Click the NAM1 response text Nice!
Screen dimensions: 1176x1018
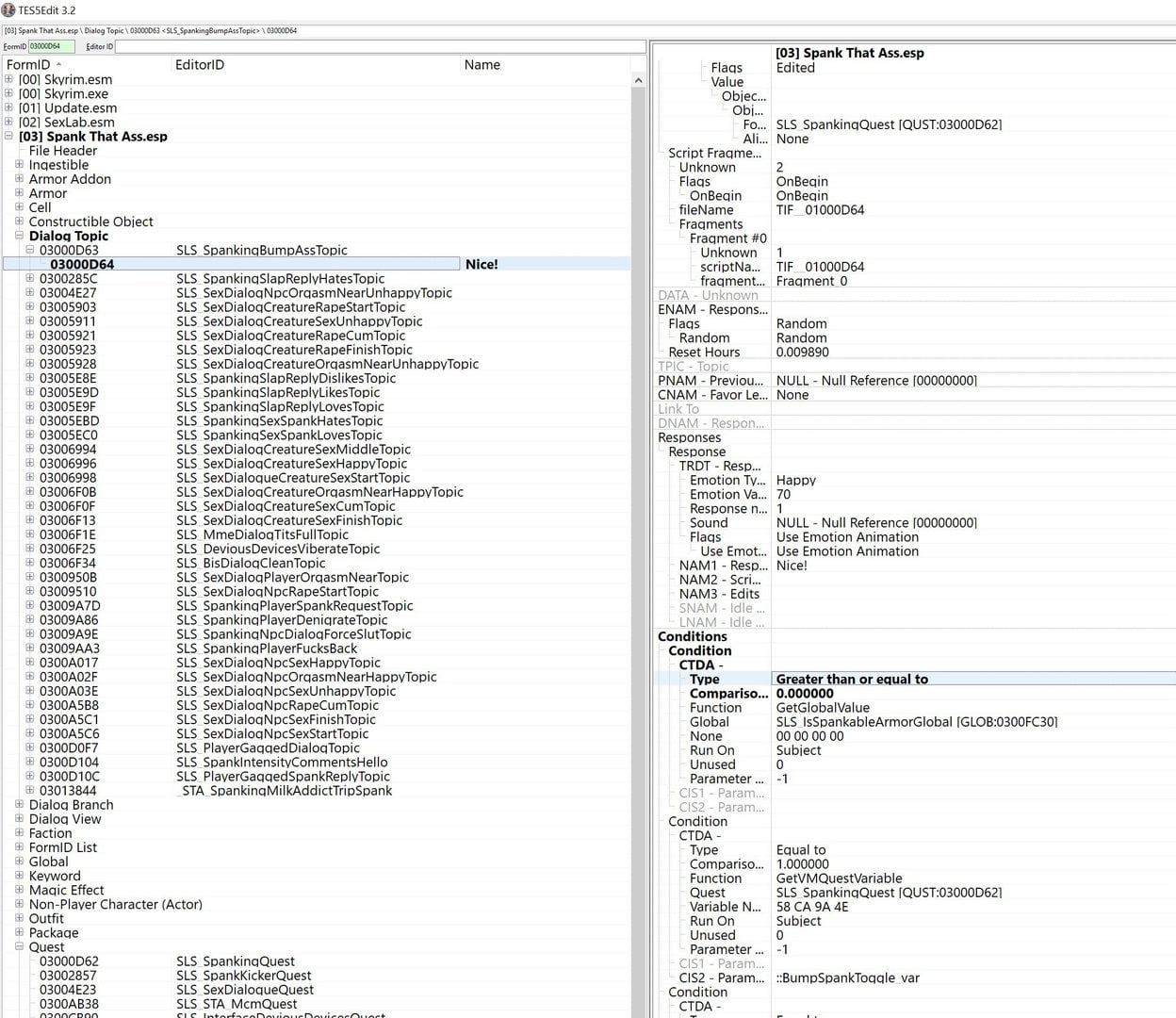(792, 566)
